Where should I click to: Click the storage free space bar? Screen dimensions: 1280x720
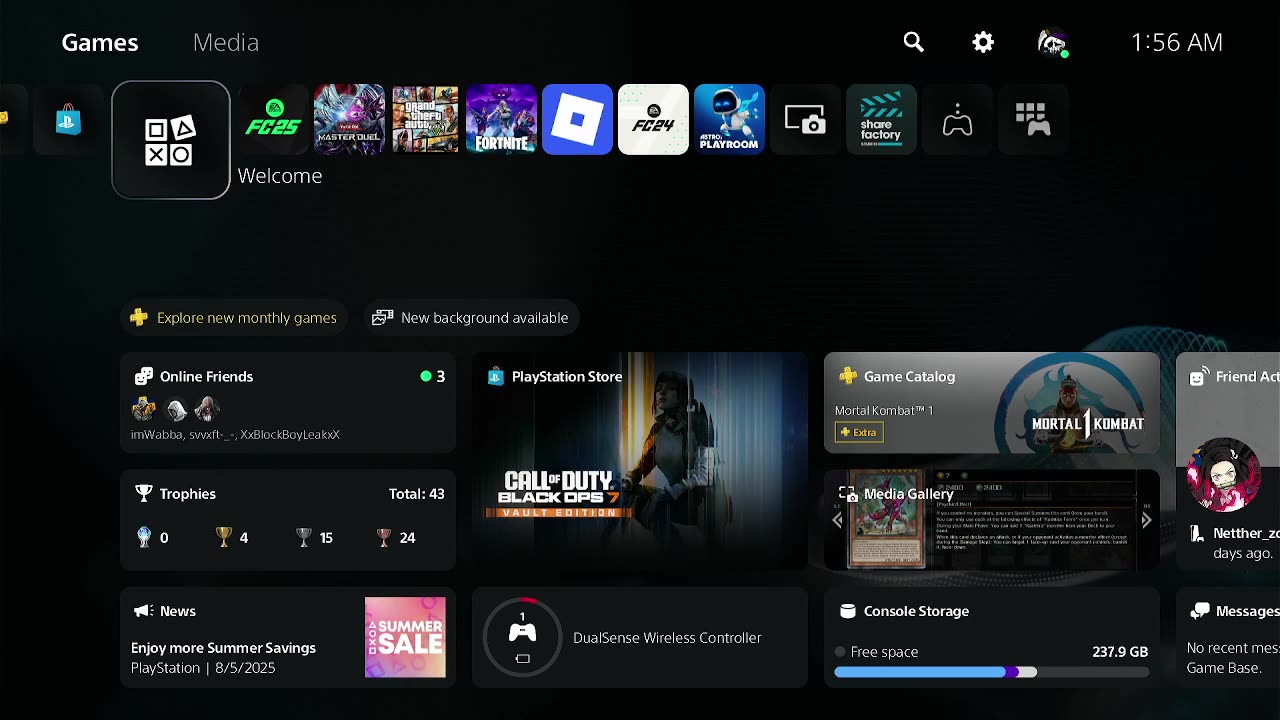(x=992, y=673)
